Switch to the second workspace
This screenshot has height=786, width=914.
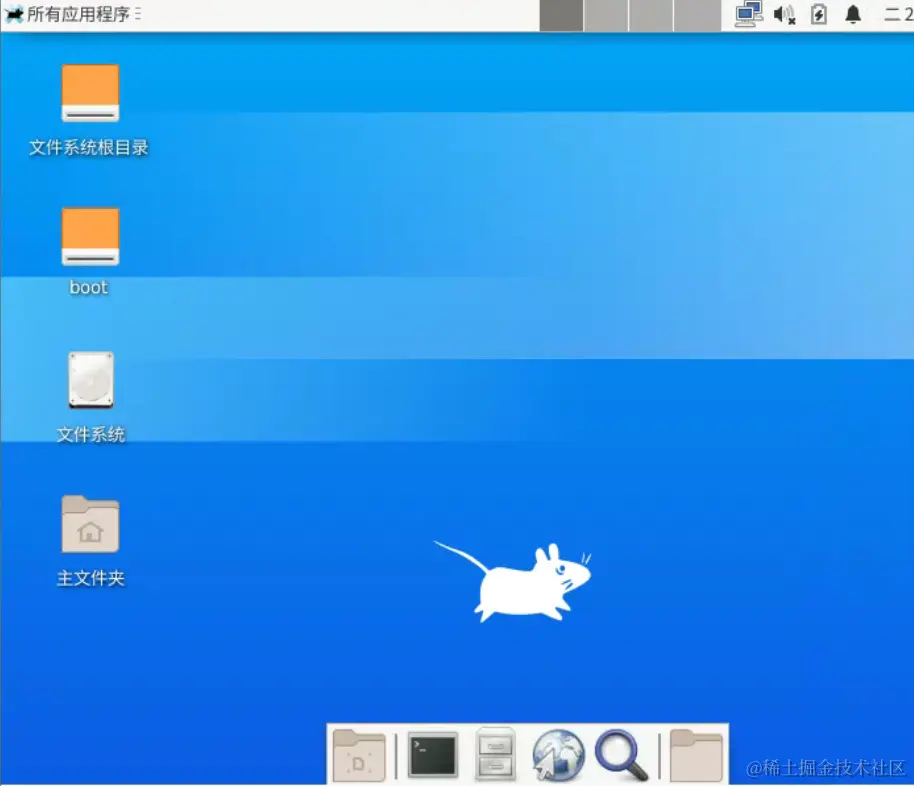click(x=606, y=15)
